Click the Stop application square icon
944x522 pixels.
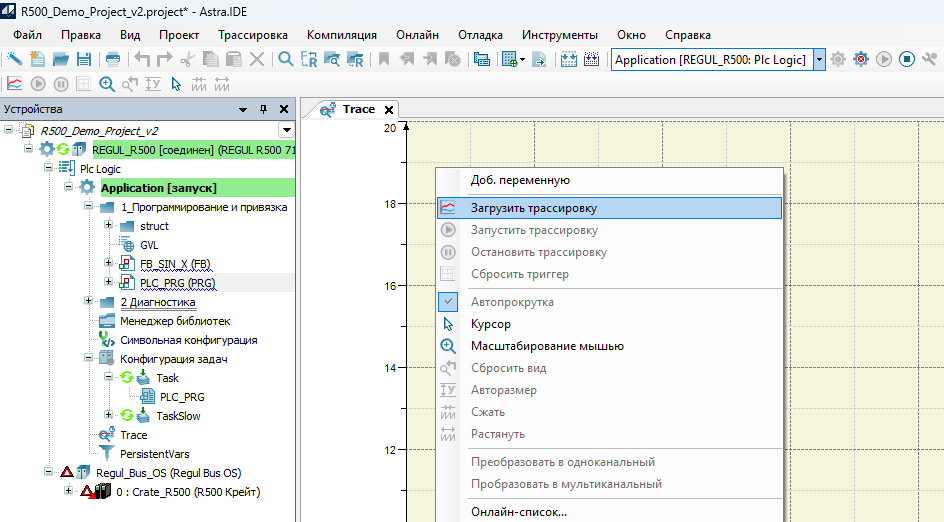pyautogui.click(x=907, y=60)
